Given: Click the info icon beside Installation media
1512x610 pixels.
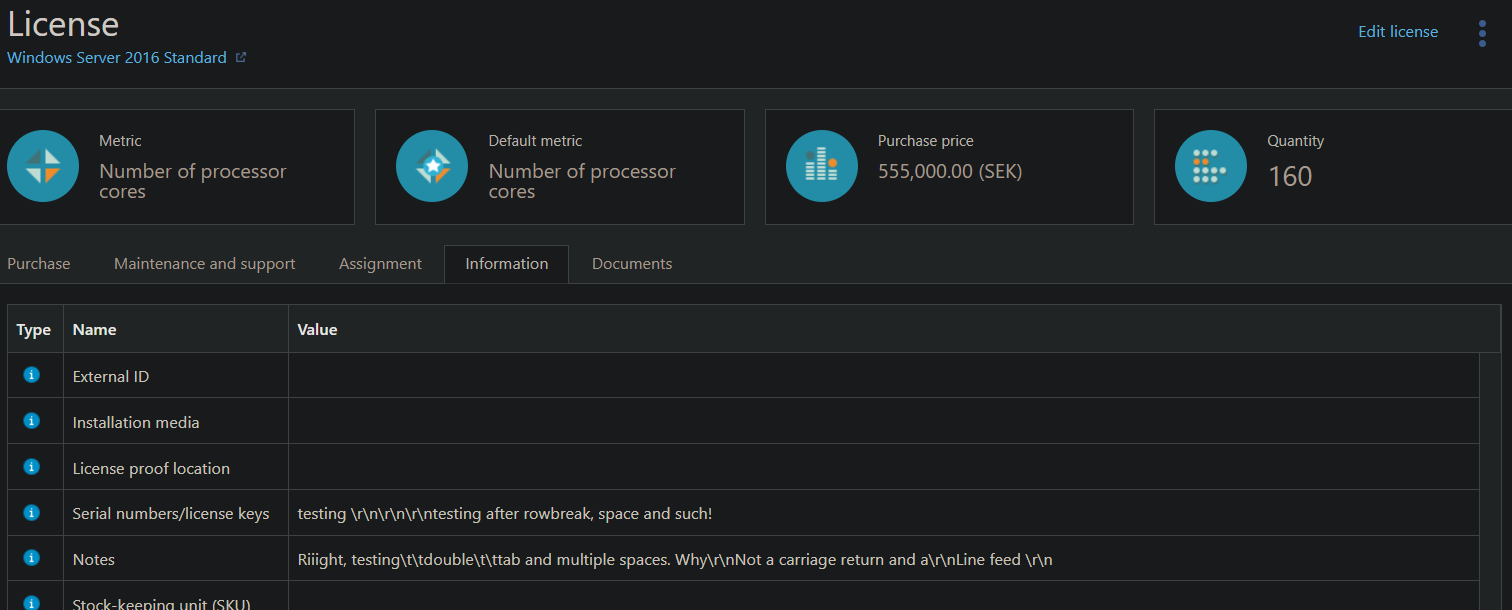Looking at the screenshot, I should (30, 421).
